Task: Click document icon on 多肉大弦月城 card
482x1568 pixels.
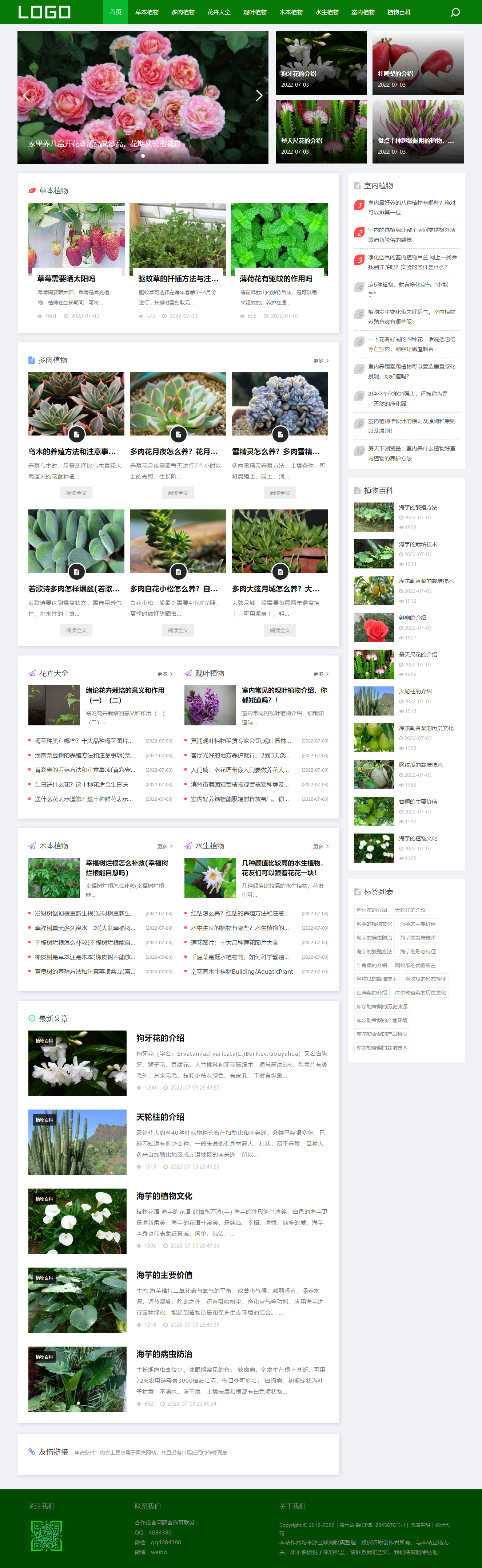Action: tap(280, 572)
